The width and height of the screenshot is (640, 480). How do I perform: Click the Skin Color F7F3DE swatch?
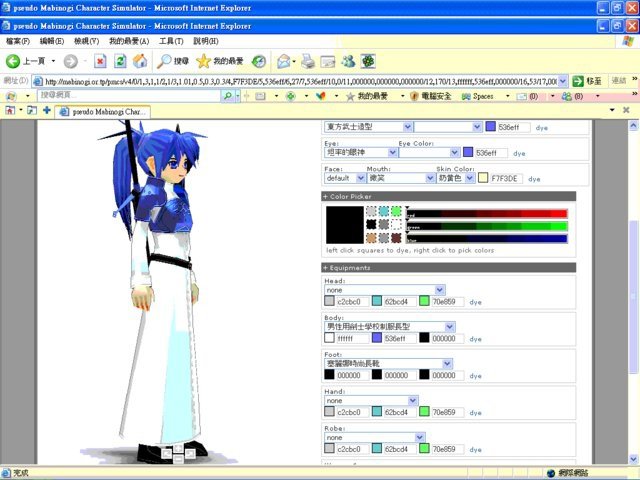tap(483, 178)
